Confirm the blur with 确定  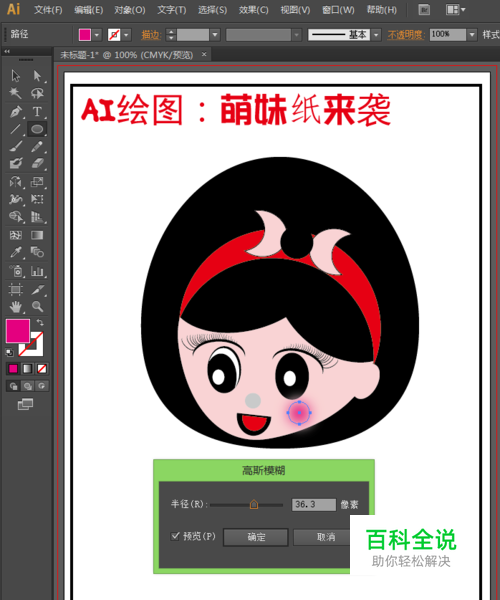coord(256,537)
